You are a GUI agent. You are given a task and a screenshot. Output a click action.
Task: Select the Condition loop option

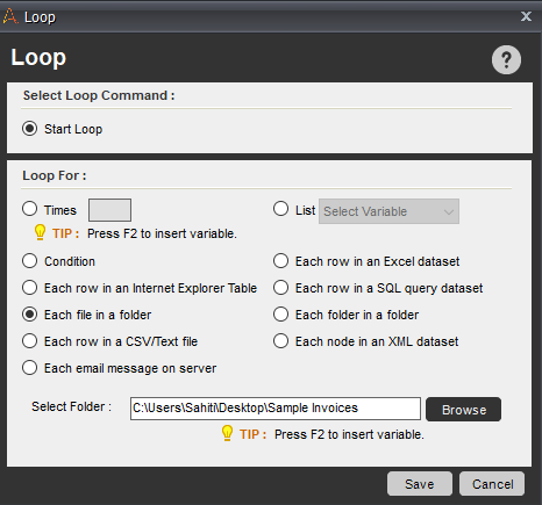[x=30, y=261]
